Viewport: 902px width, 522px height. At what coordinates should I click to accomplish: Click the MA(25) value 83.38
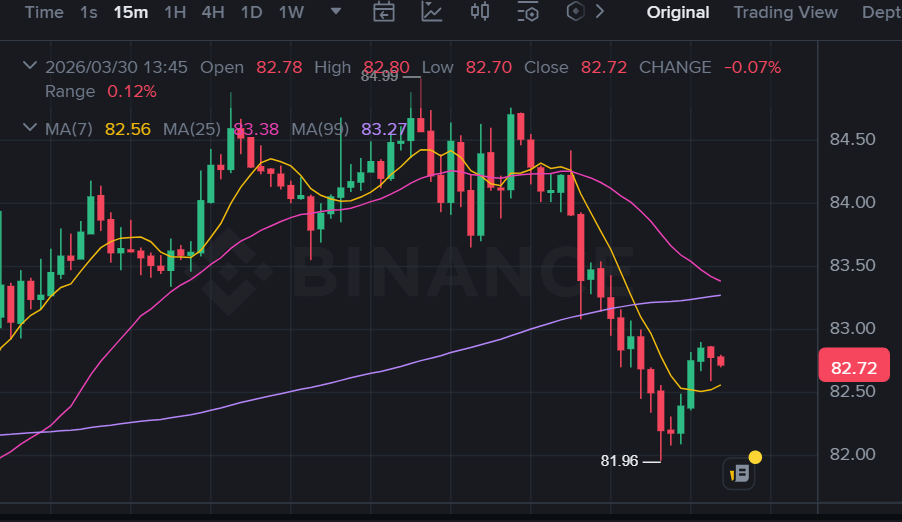coord(256,129)
